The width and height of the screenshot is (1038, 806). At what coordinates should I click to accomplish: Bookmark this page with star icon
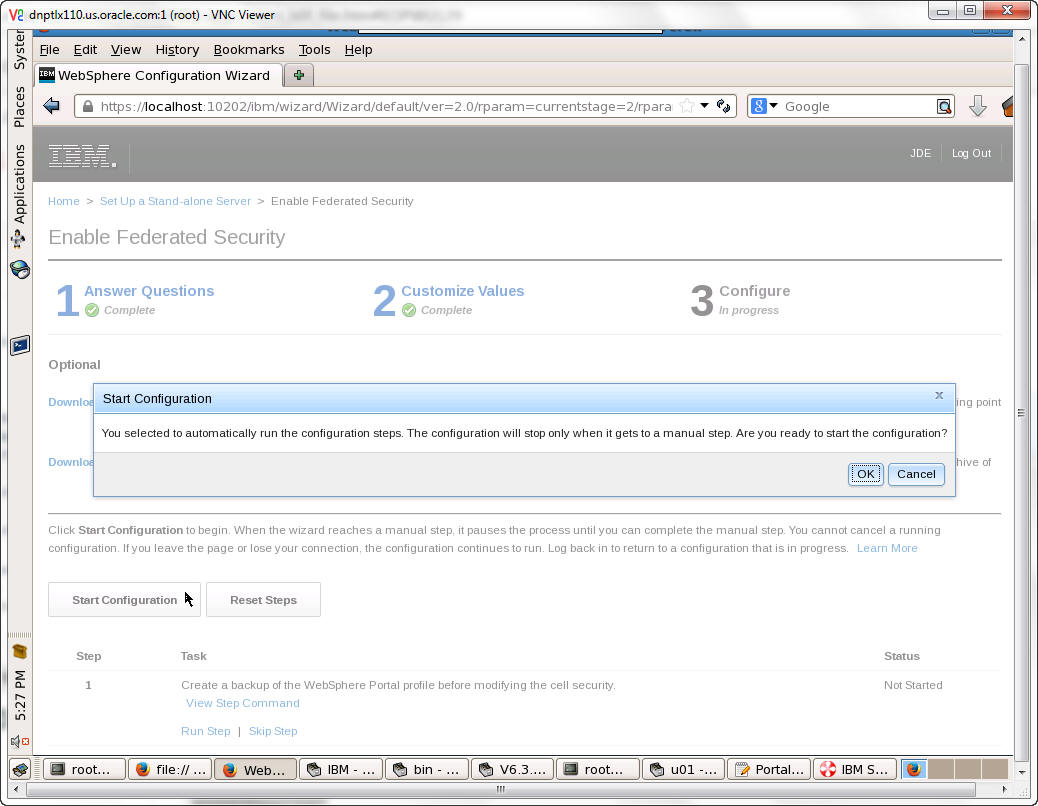[x=687, y=106]
